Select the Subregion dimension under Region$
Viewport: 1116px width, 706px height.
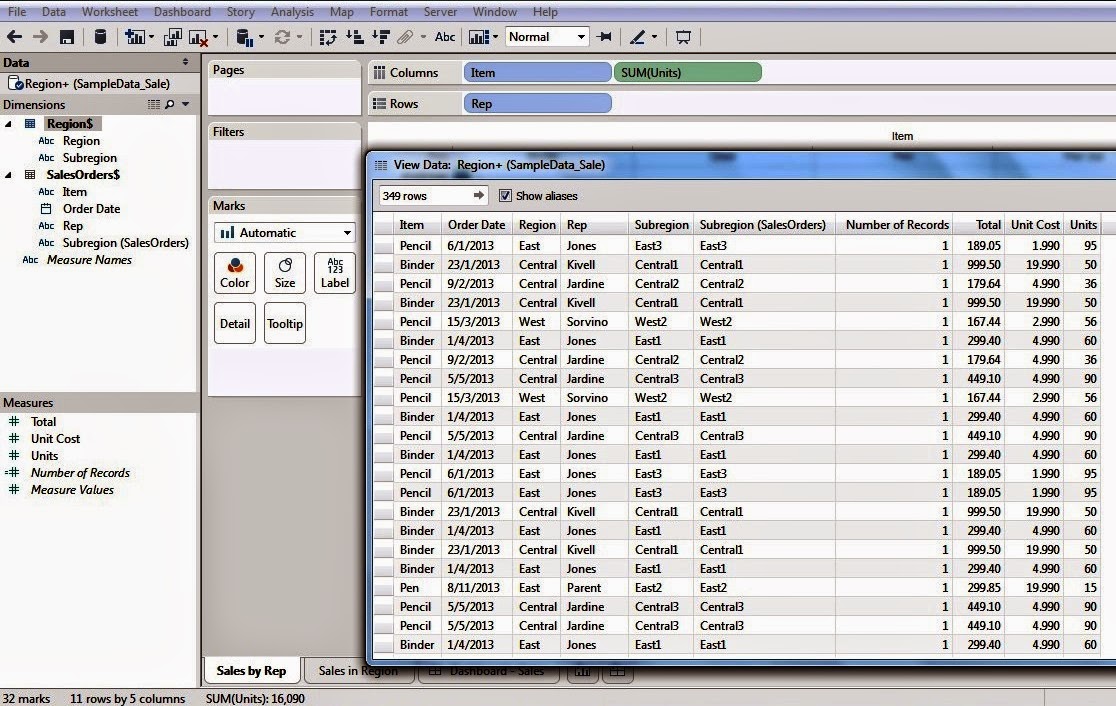click(90, 158)
